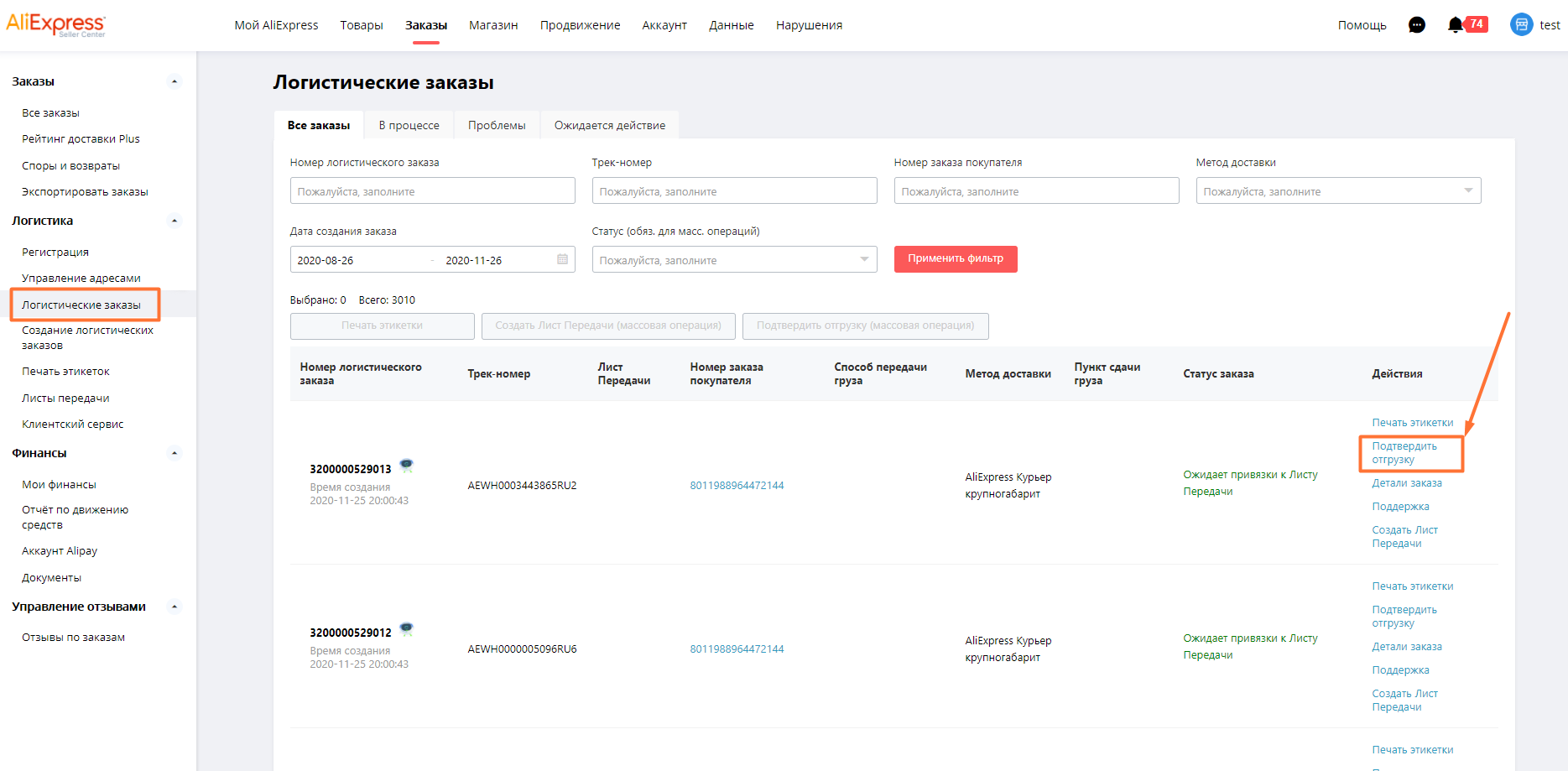The height and width of the screenshot is (771, 1568).
Task: Click Подтвердить отгрузку for order 3200000529013
Action: tap(1404, 452)
